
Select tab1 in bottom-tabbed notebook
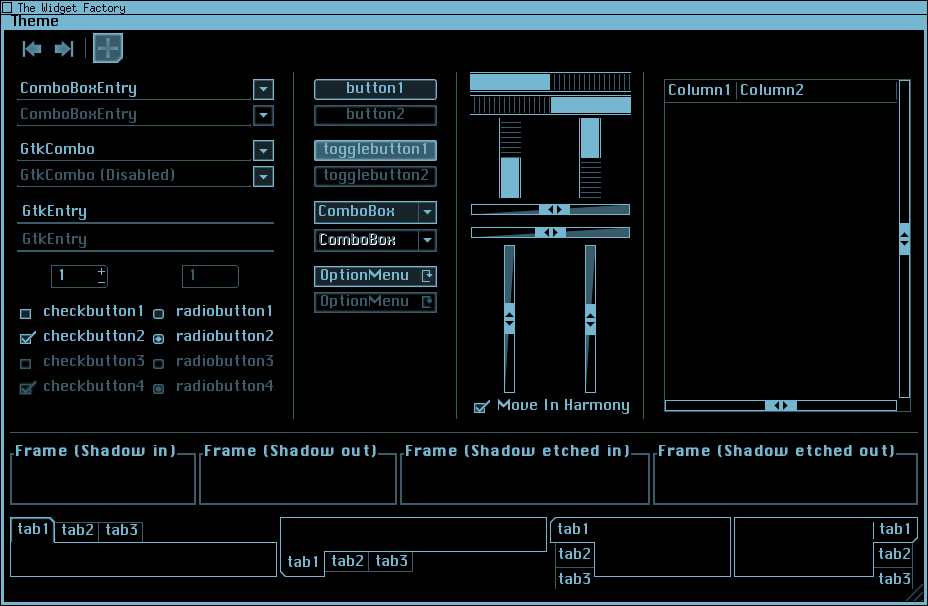coord(302,562)
